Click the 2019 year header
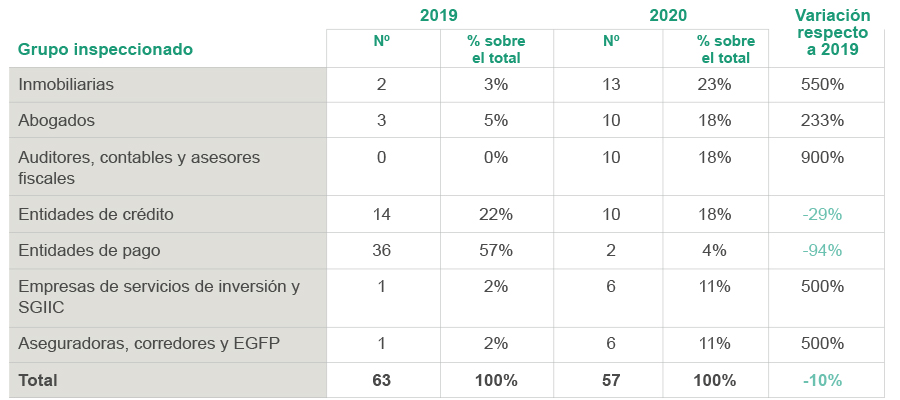Viewport: 900px width, 400px height. tap(438, 15)
